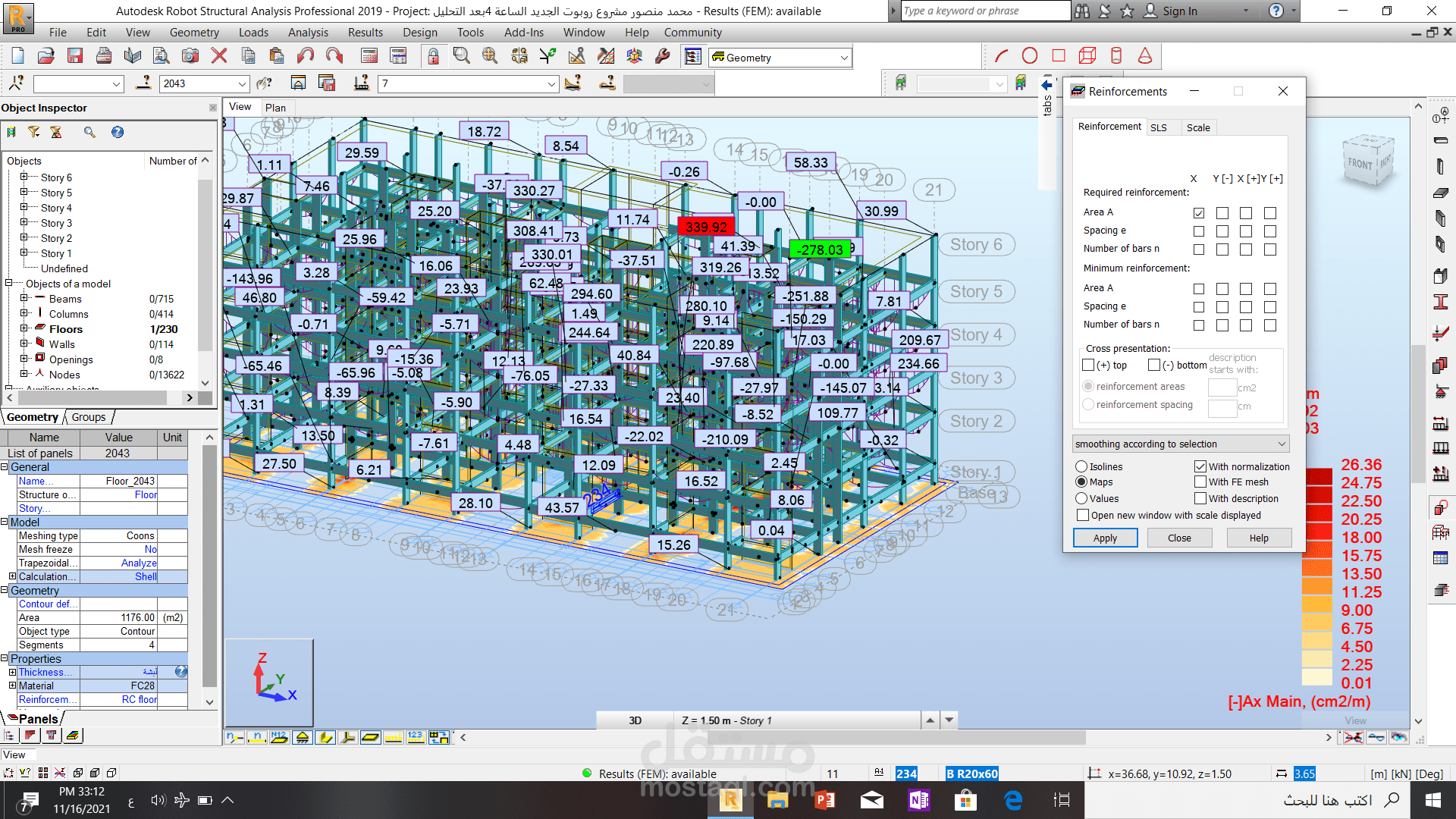Image resolution: width=1456 pixels, height=819 pixels.
Task: Toggle Area A required reinforcement X checkbox
Action: [1198, 213]
